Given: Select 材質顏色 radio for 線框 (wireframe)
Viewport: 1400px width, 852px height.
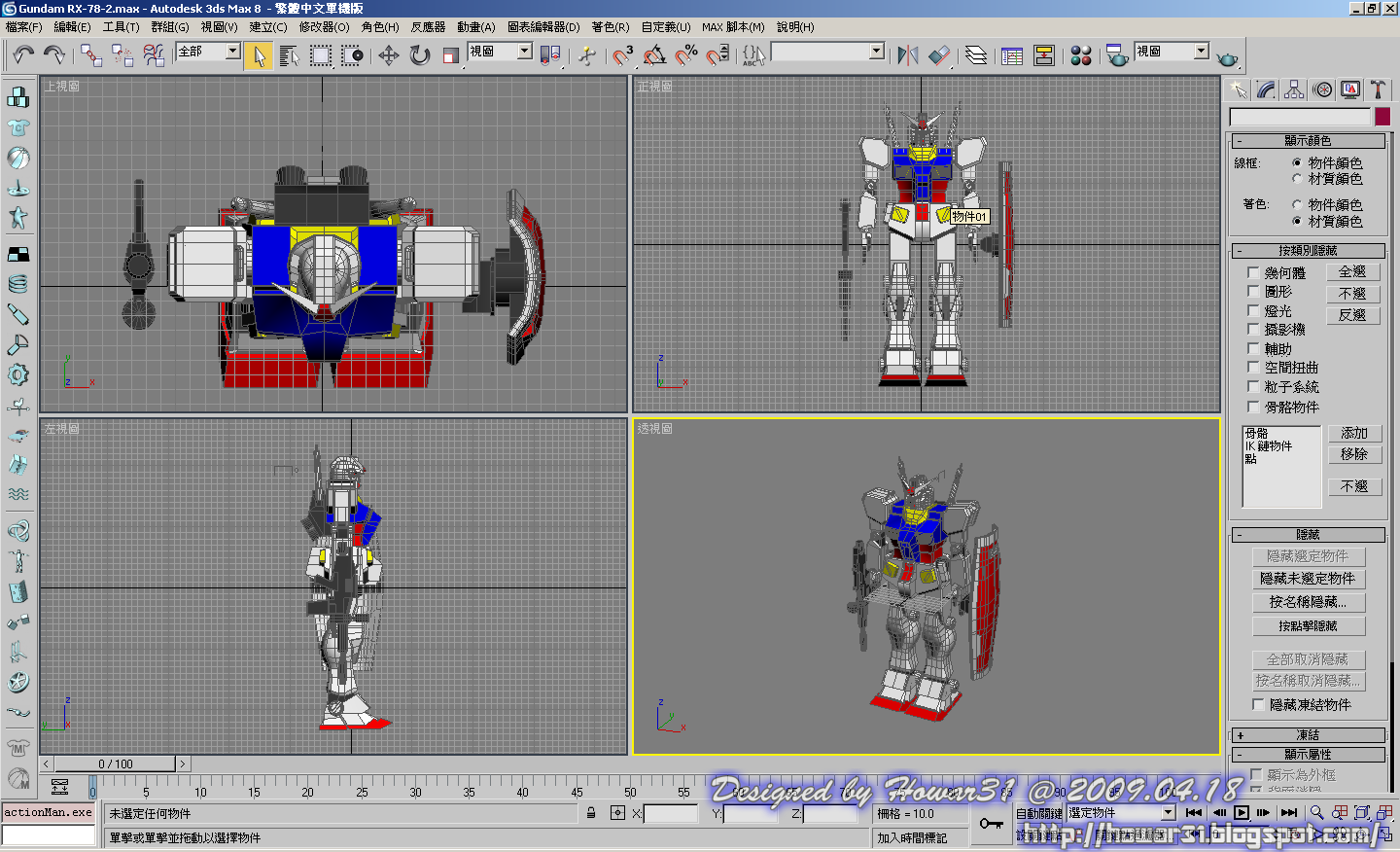Looking at the screenshot, I should pyautogui.click(x=1297, y=179).
